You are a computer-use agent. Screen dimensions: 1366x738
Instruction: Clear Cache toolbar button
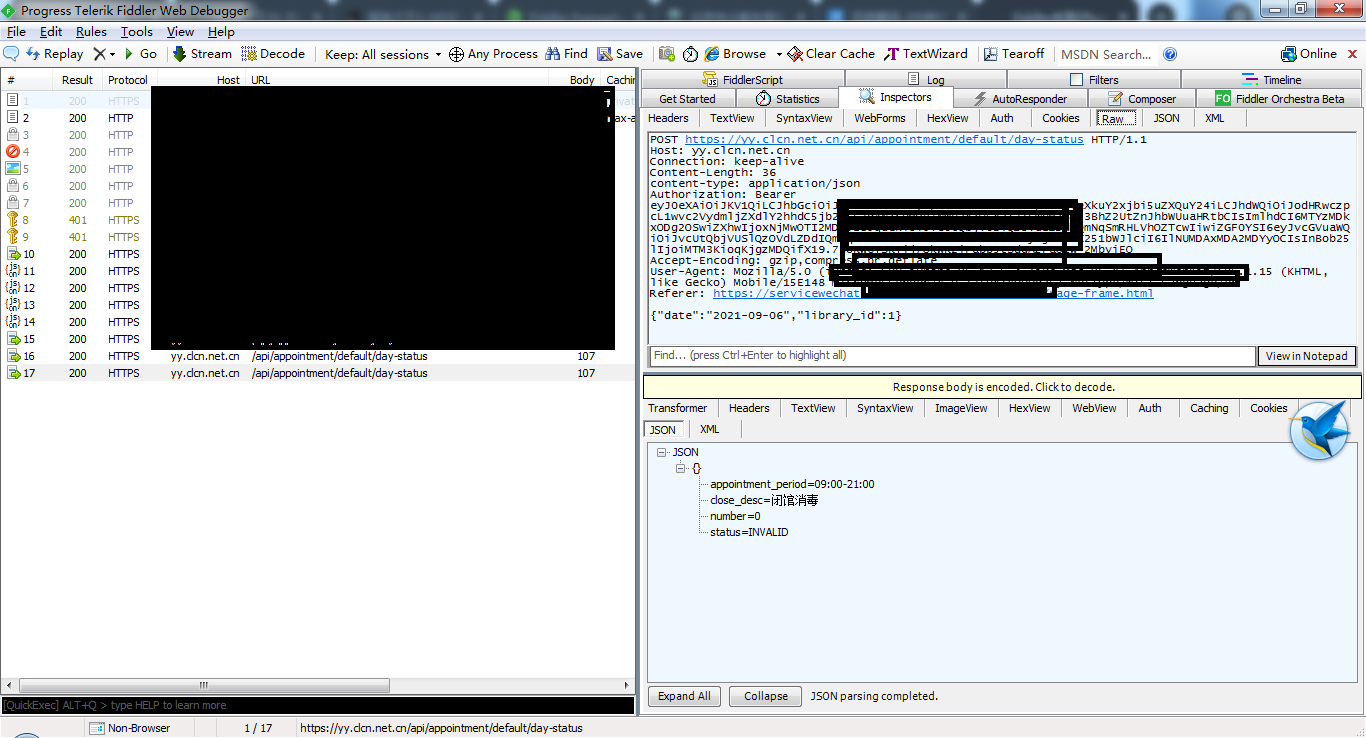point(831,54)
